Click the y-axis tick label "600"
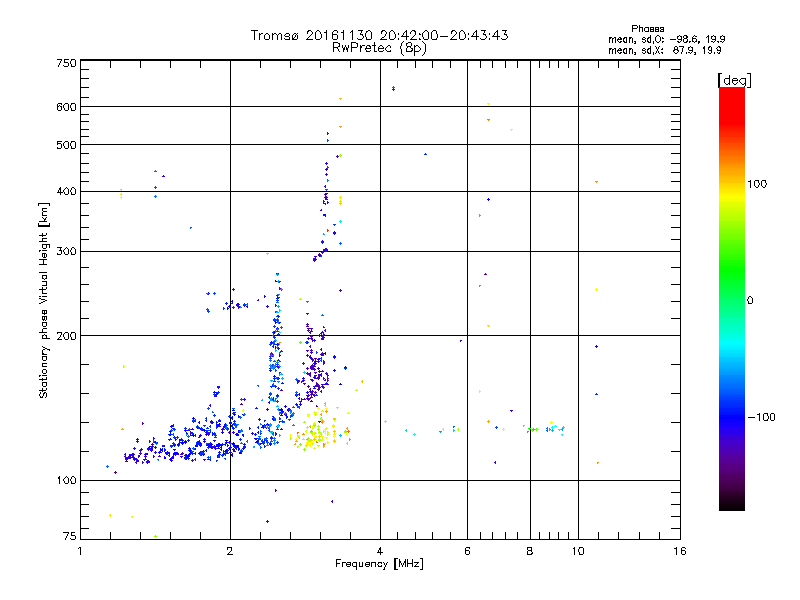The width and height of the screenshot is (800, 600). 66,107
